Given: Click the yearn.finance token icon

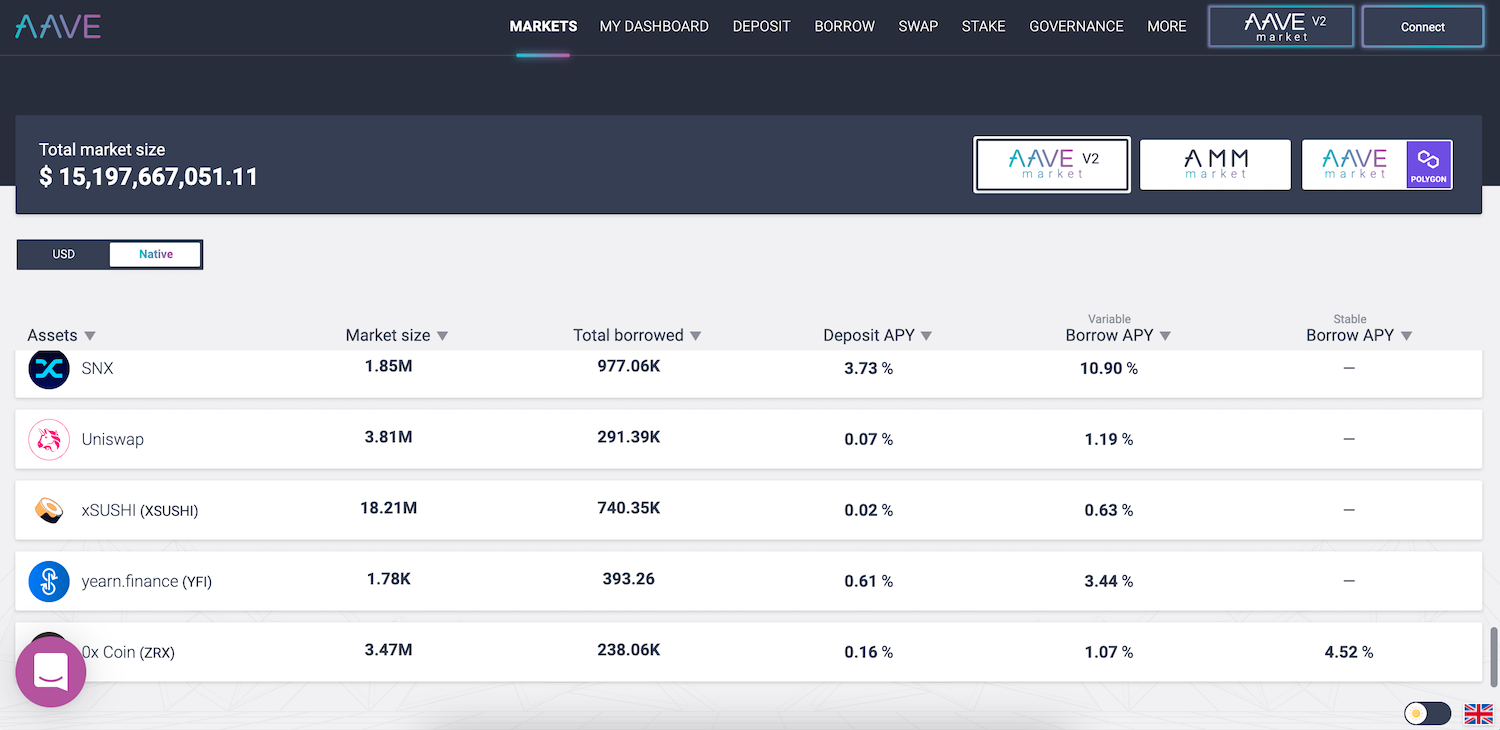Looking at the screenshot, I should 49,581.
